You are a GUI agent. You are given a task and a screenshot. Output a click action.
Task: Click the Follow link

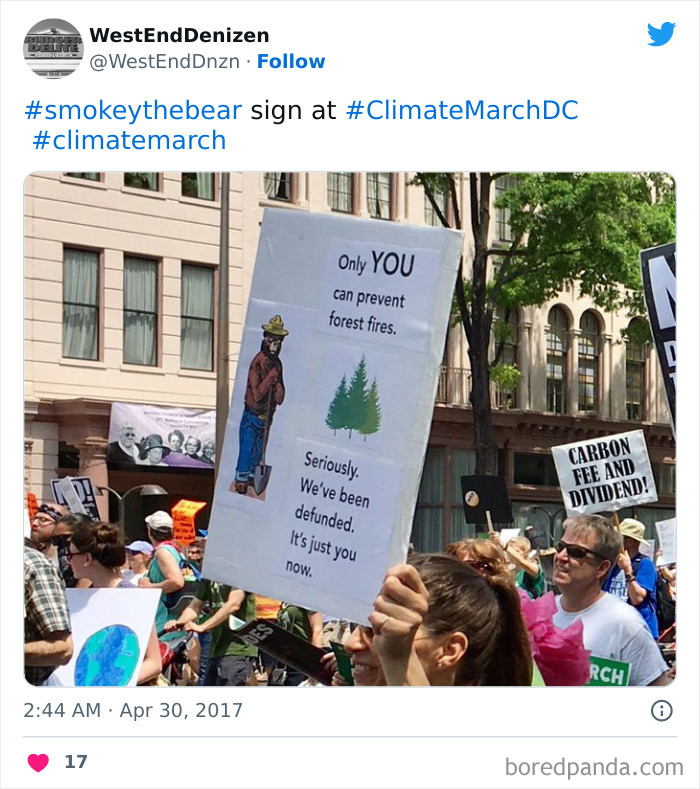(x=291, y=61)
